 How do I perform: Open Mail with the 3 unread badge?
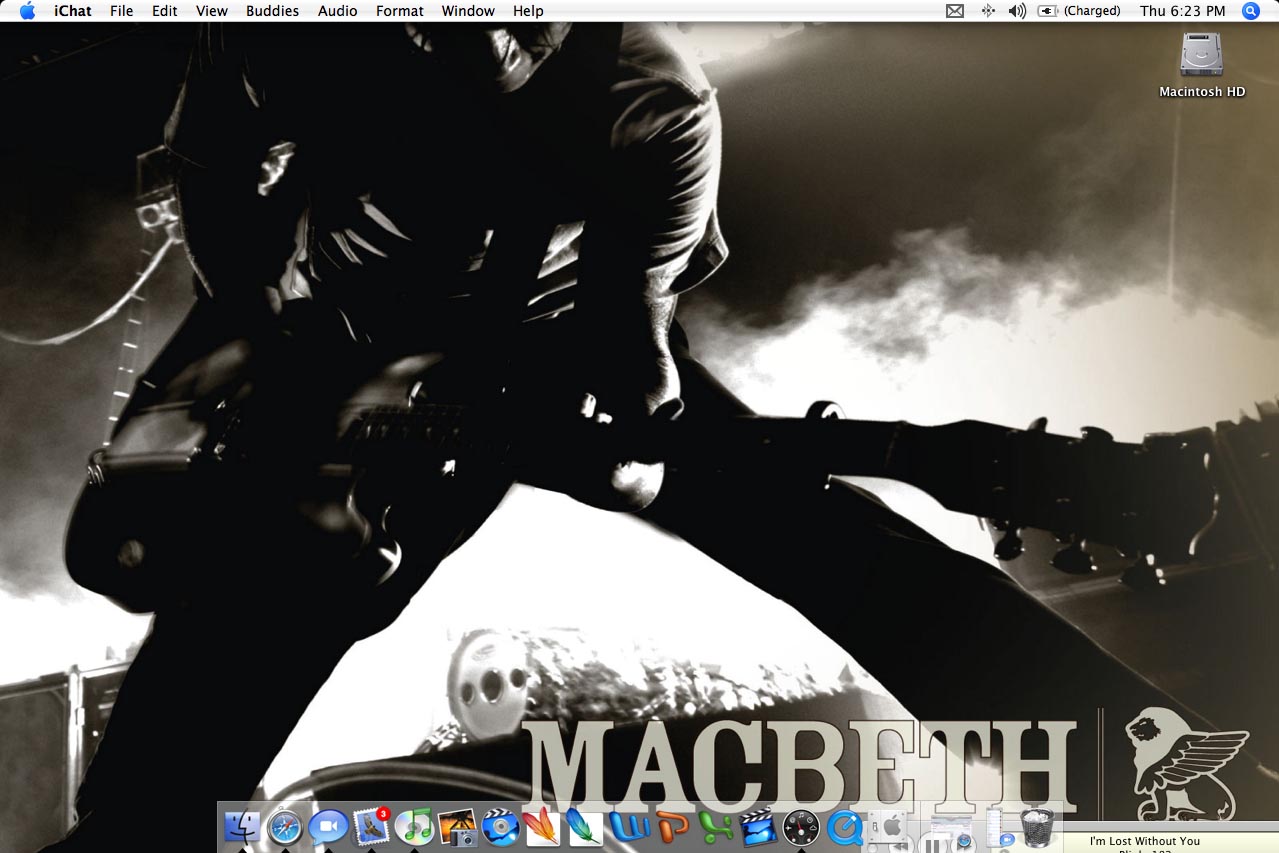pos(371,826)
